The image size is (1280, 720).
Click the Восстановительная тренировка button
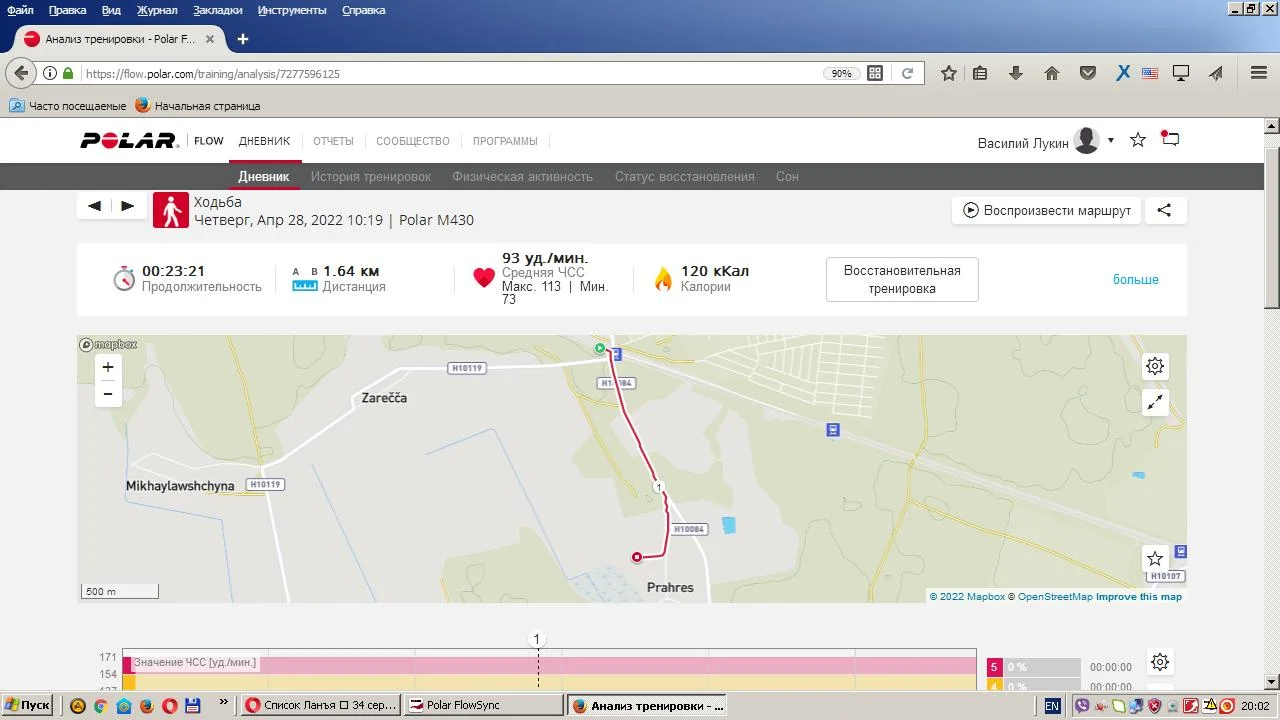pos(902,279)
